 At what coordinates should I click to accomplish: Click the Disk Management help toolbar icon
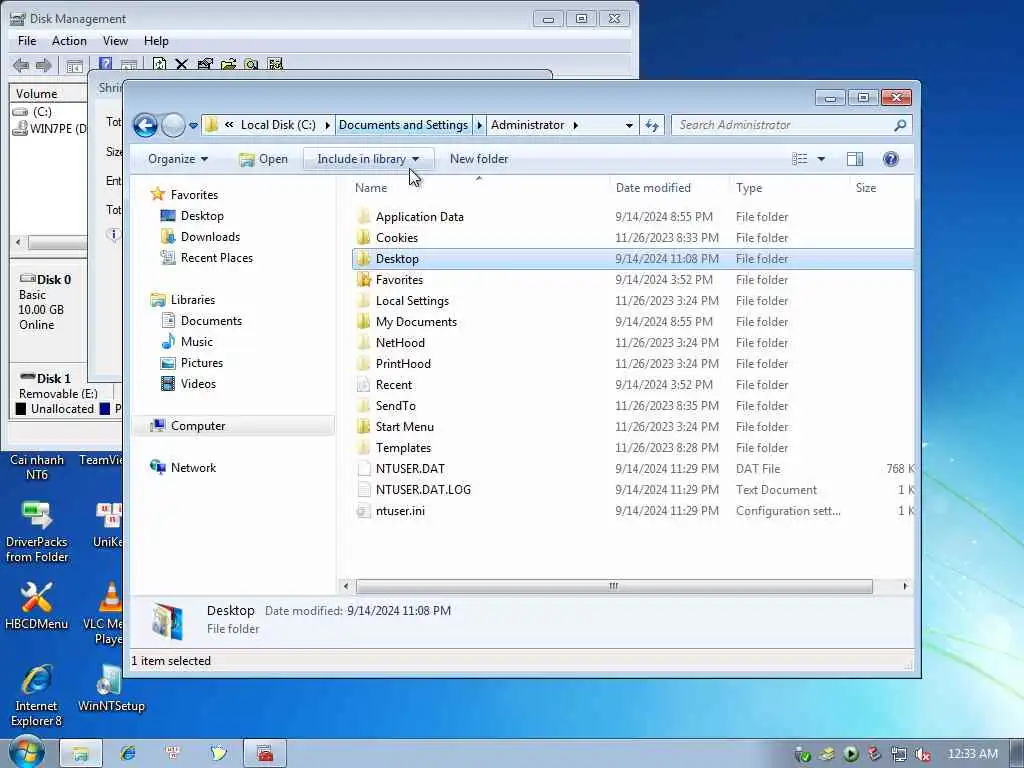click(x=105, y=64)
